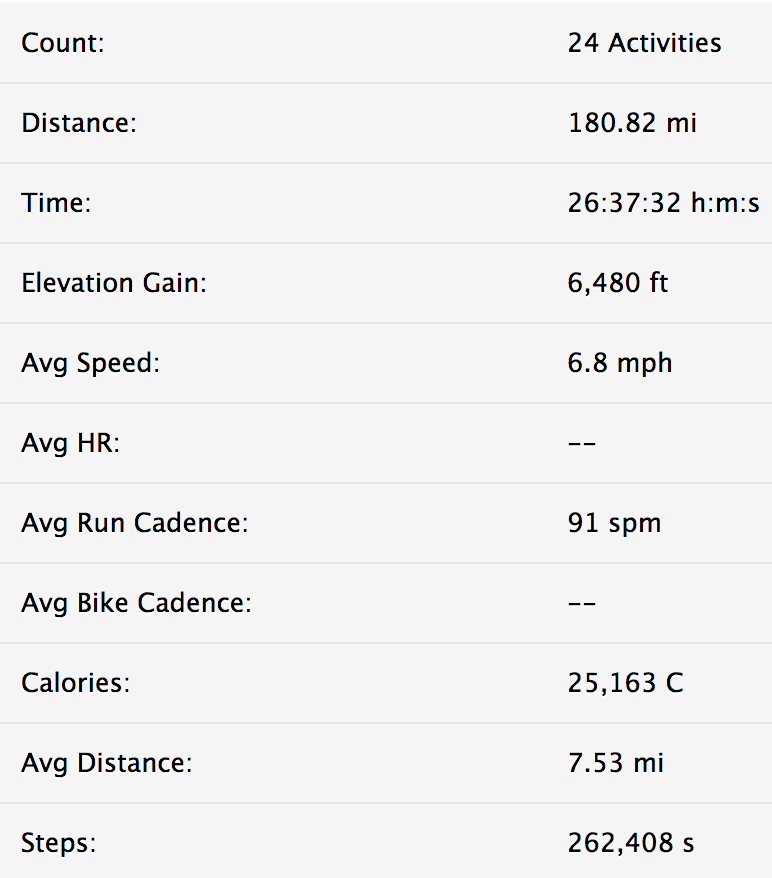Click the "Avg Run Cadence:" label
The height and width of the screenshot is (878, 772).
point(135,523)
